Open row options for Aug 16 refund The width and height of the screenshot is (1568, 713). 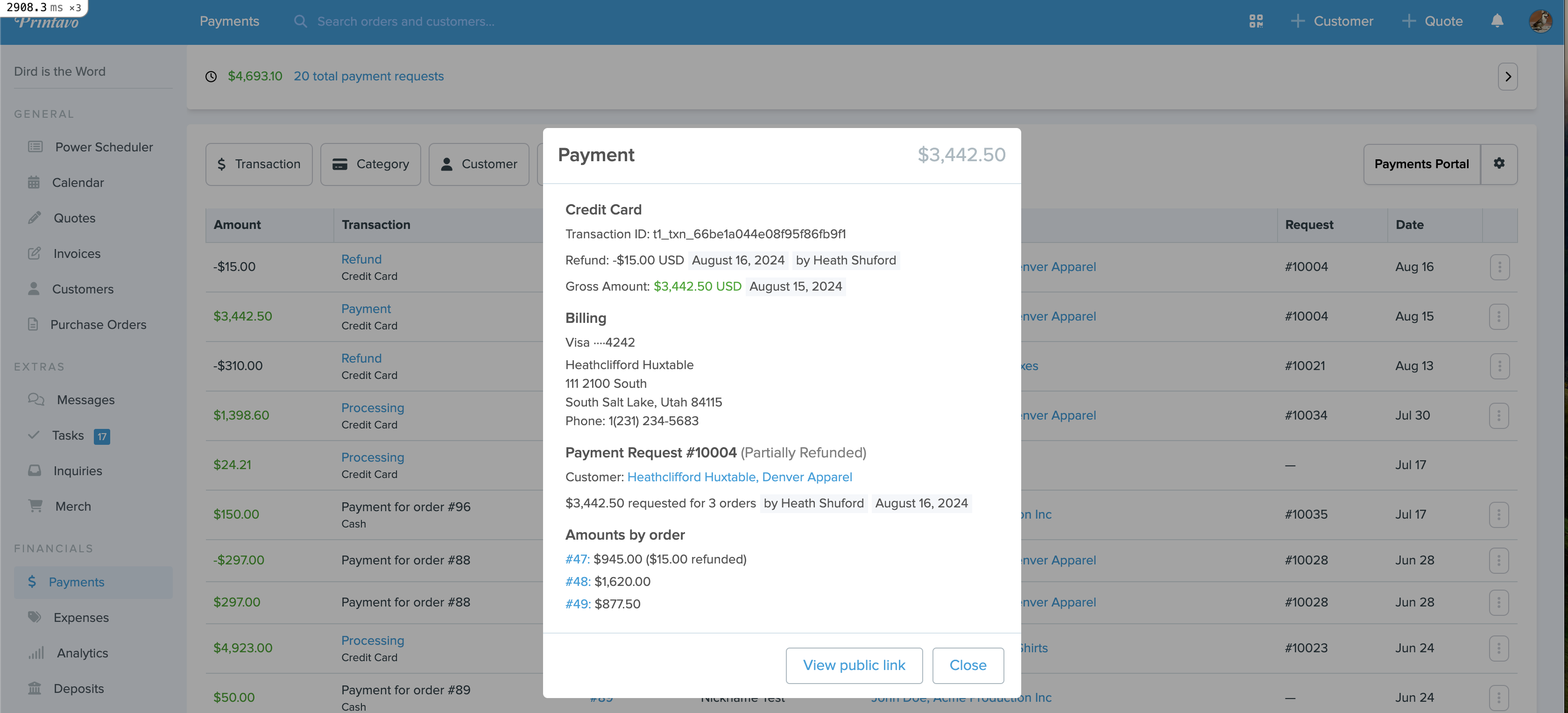pyautogui.click(x=1500, y=267)
